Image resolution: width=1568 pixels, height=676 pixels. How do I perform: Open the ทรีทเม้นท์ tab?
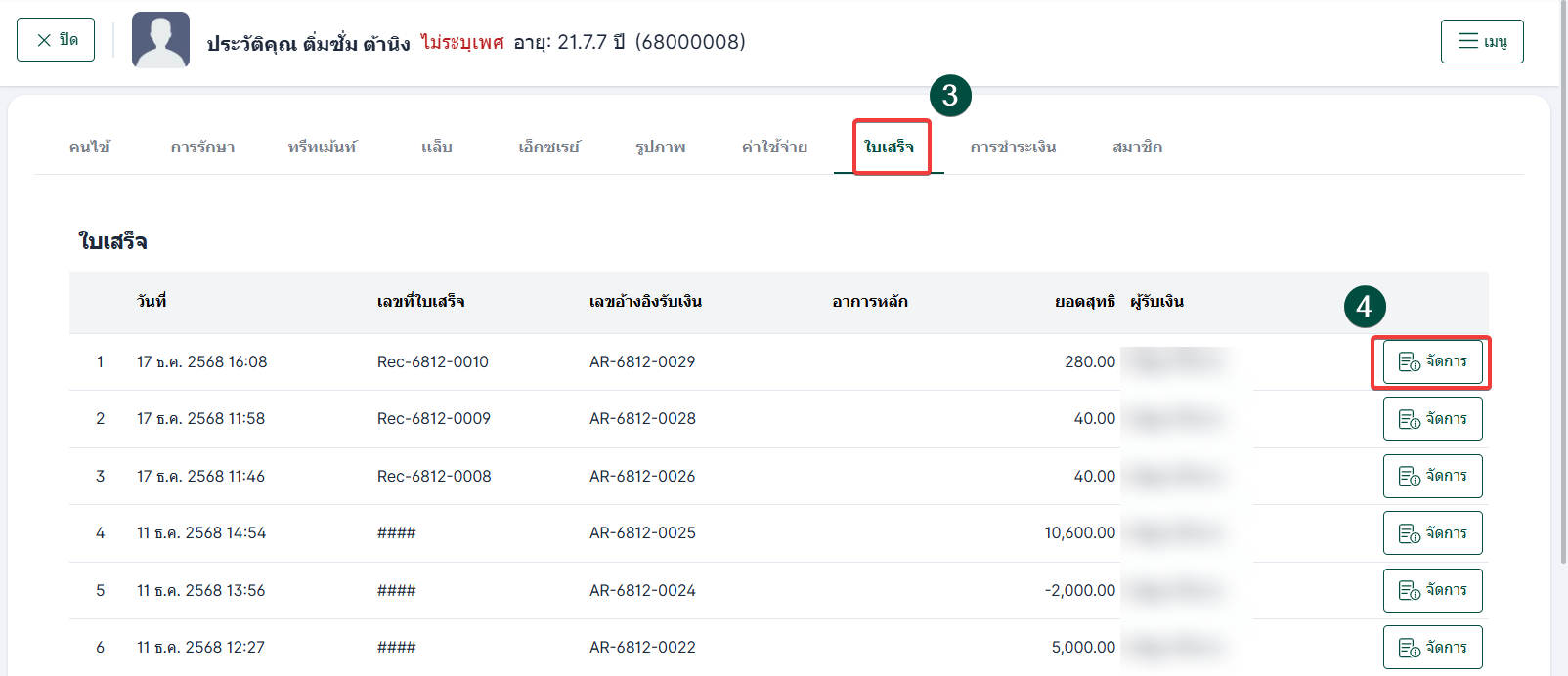click(322, 148)
